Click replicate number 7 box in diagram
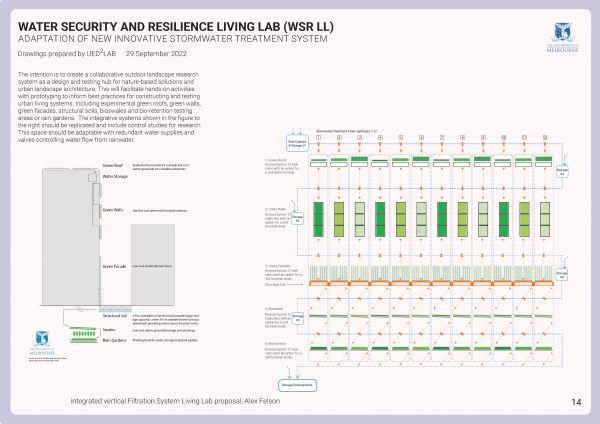Image resolution: width=600 pixels, height=424 pixels. click(x=442, y=137)
